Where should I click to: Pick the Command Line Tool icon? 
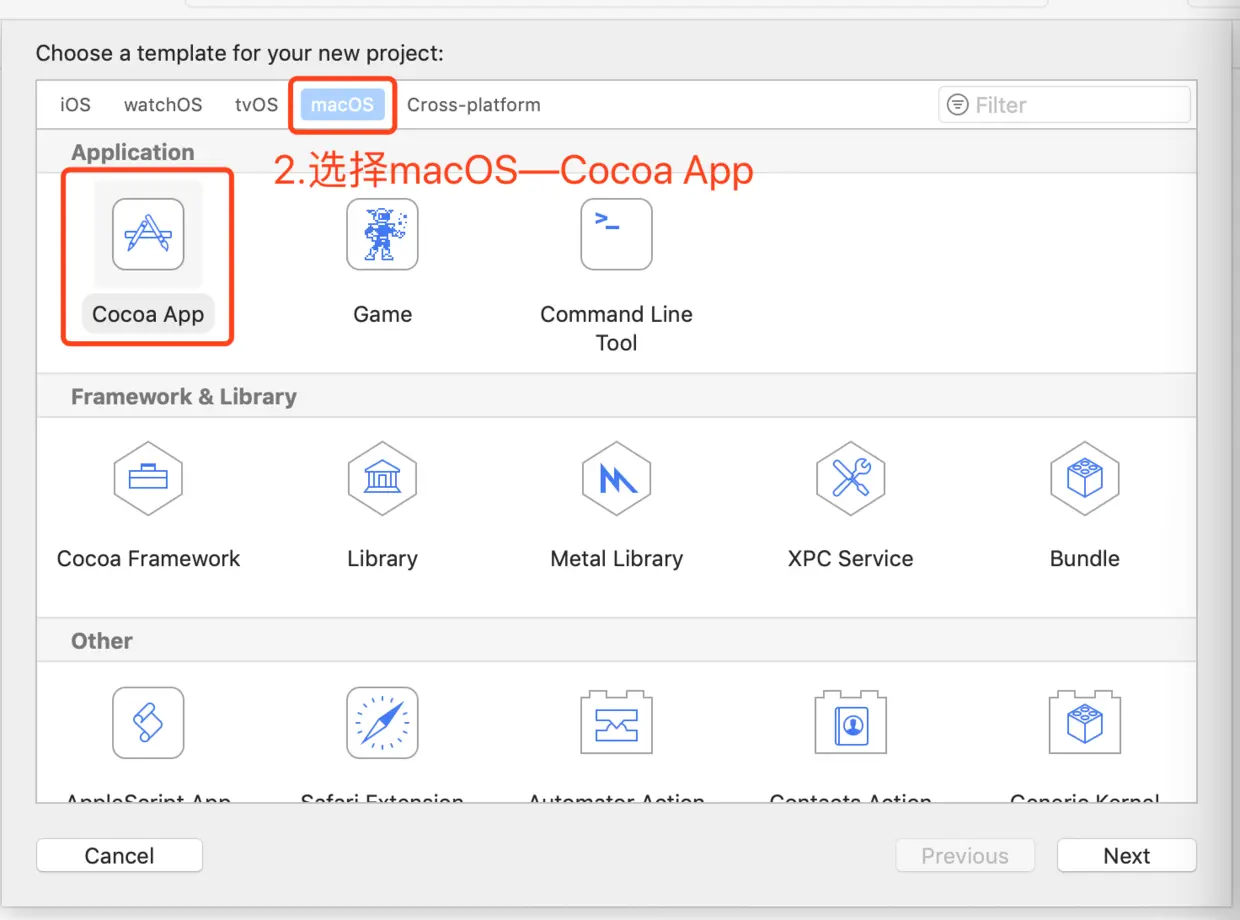click(x=616, y=234)
